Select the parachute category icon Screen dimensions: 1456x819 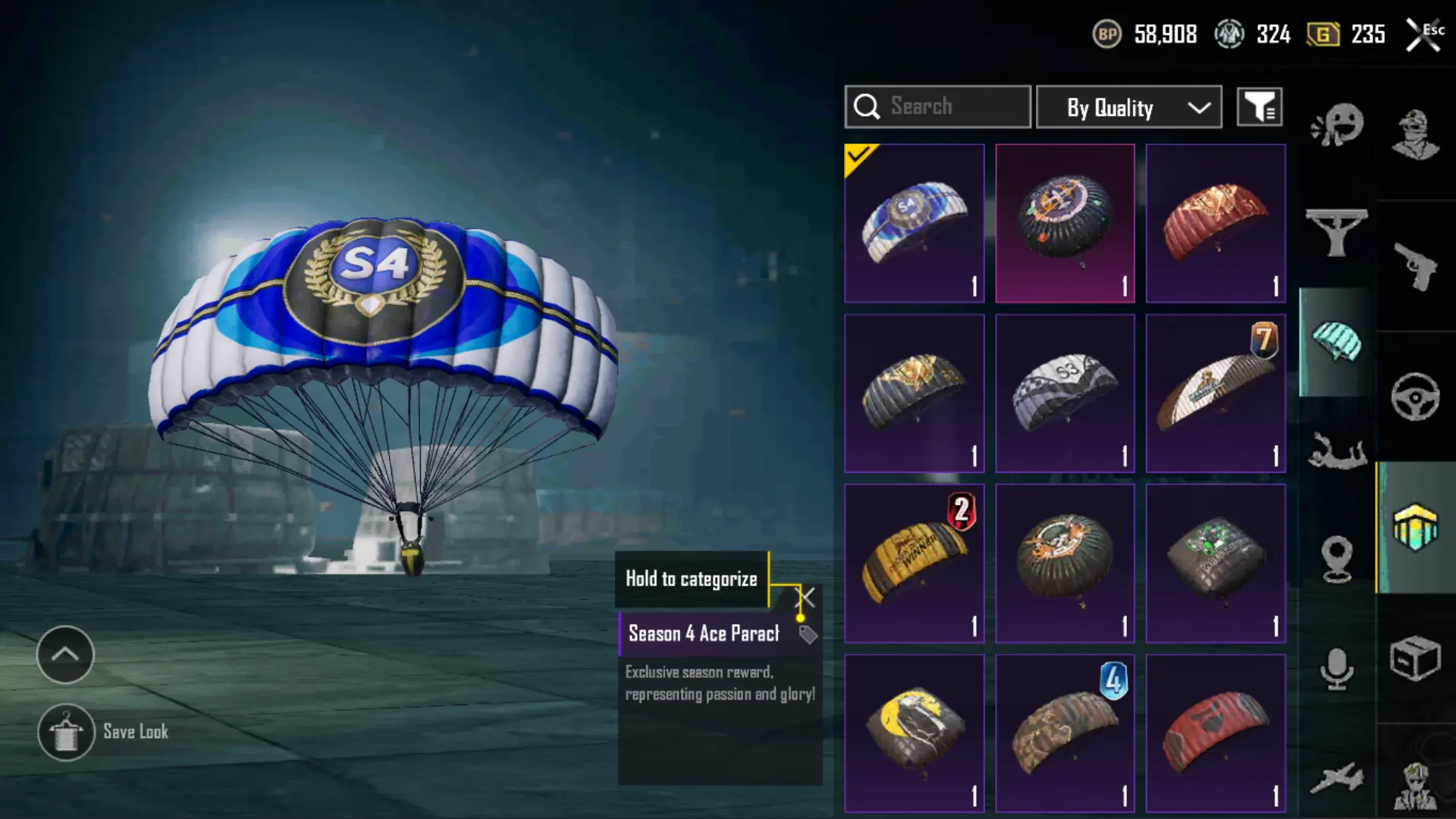pyautogui.click(x=1336, y=341)
